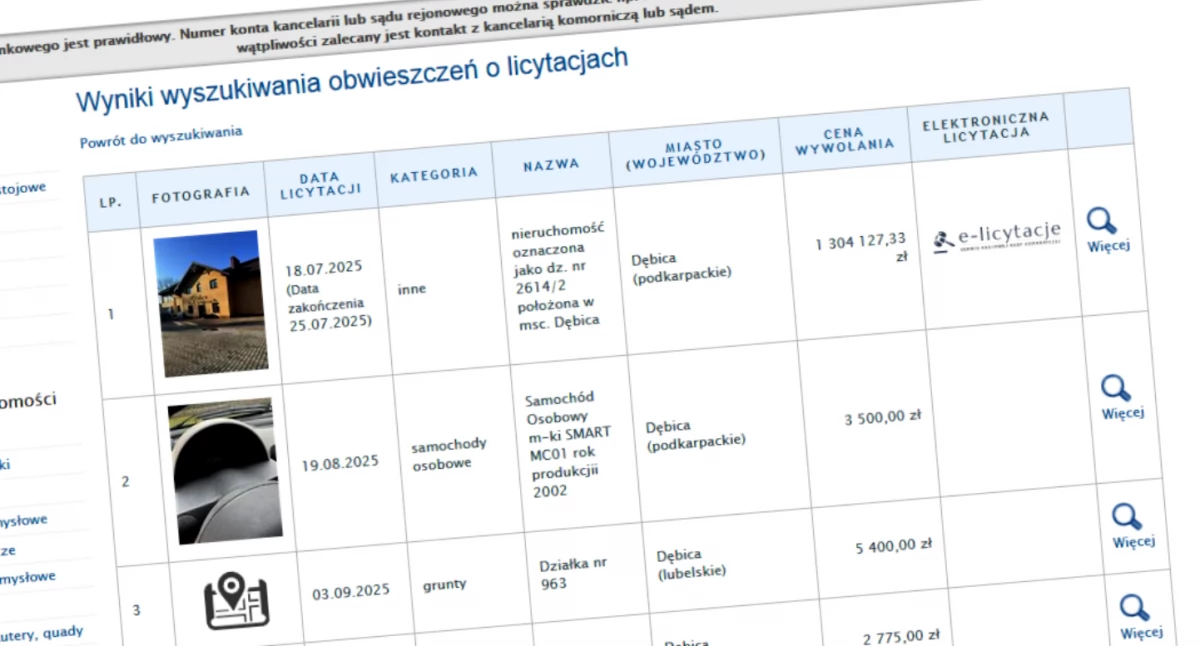Click the Kategoria column header
This screenshot has height=646, width=1200.
pyautogui.click(x=434, y=174)
